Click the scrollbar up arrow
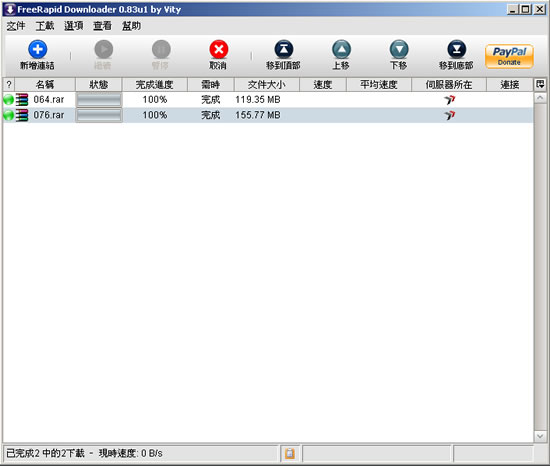Screen dimensions: 550x466 540,97
